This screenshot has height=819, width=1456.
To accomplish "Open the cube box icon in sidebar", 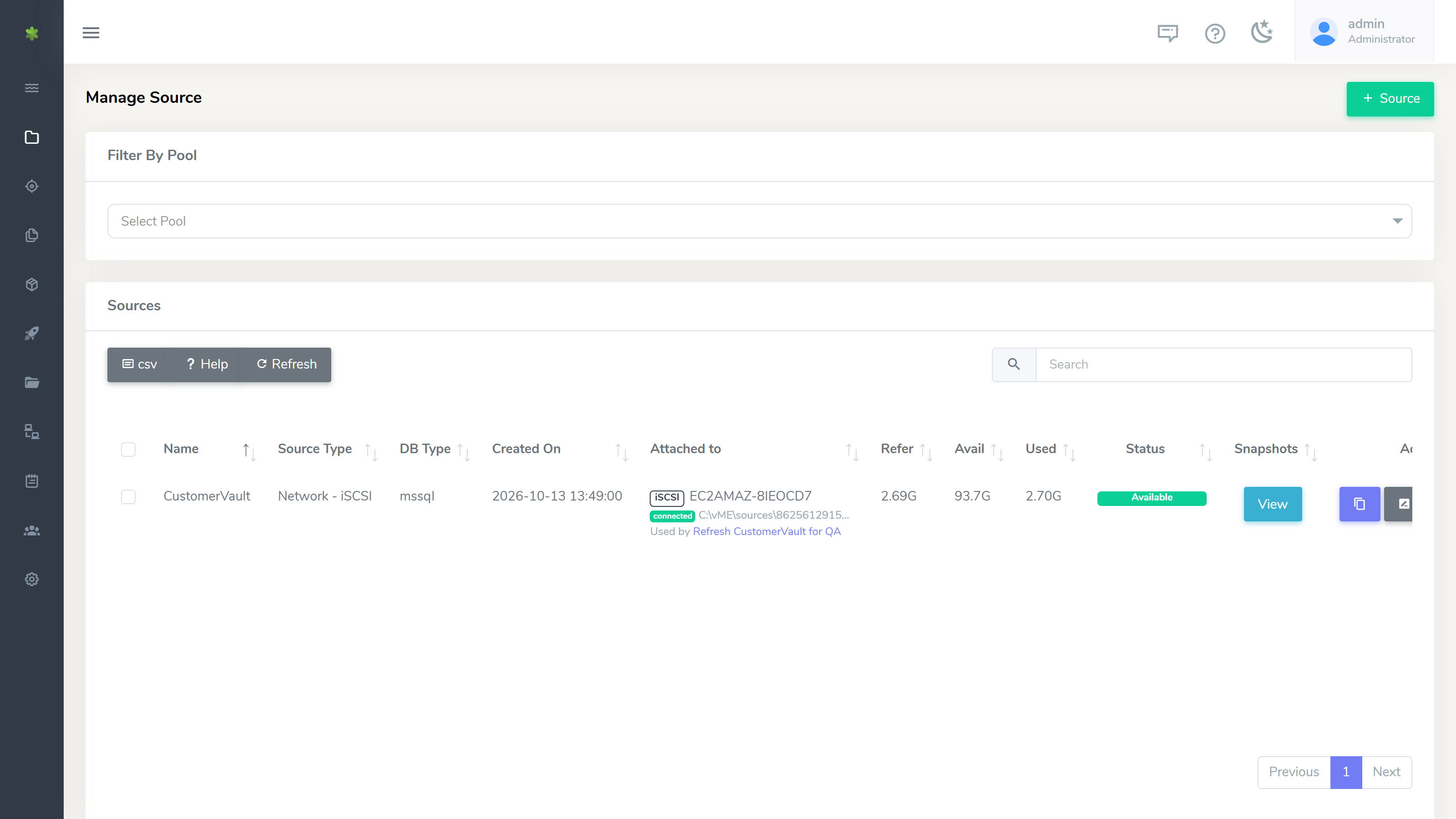I will 32,284.
